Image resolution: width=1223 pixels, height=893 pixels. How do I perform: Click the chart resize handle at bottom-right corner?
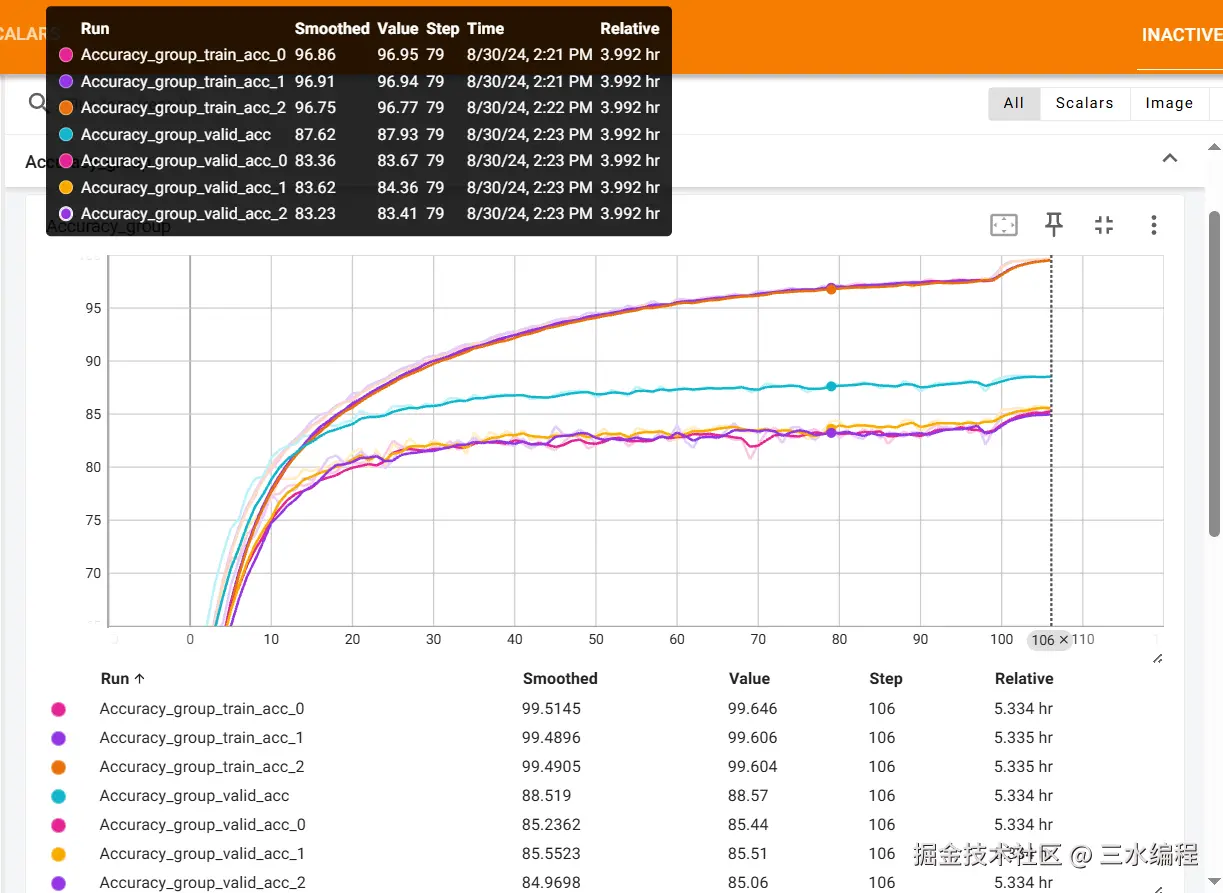point(1157,657)
